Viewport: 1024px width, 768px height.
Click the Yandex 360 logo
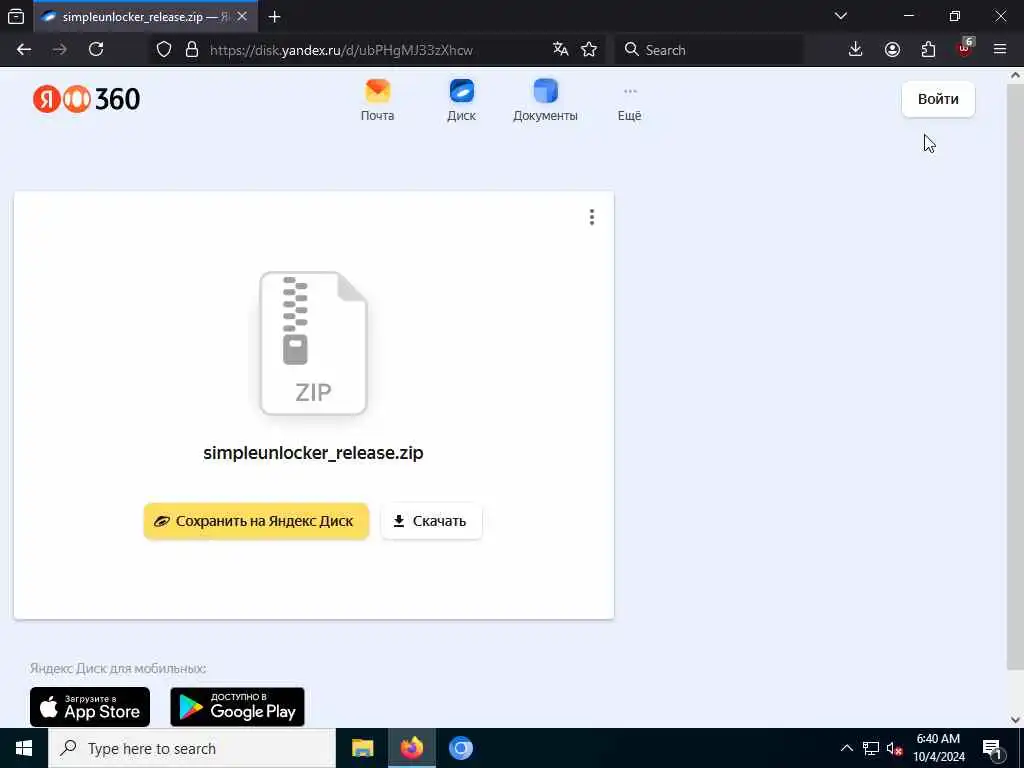86,99
